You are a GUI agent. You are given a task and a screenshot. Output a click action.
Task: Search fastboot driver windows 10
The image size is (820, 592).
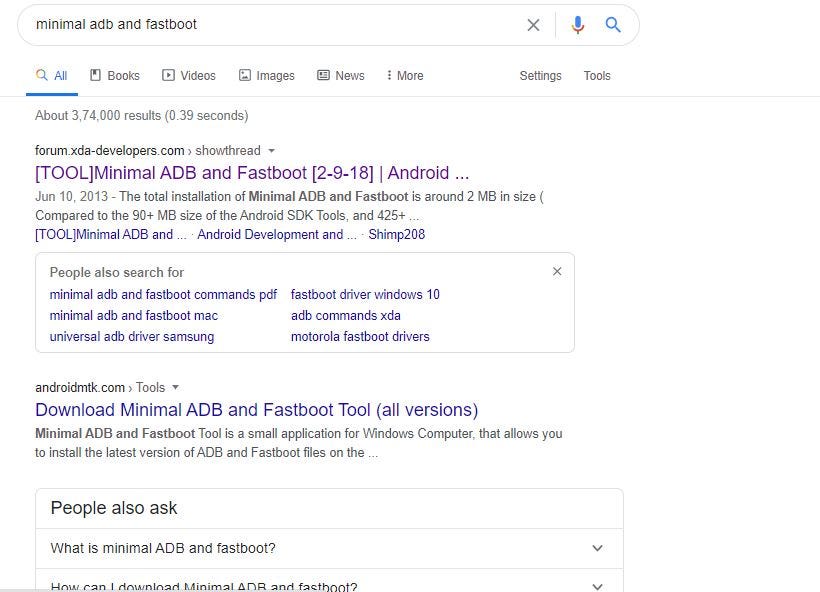point(365,294)
